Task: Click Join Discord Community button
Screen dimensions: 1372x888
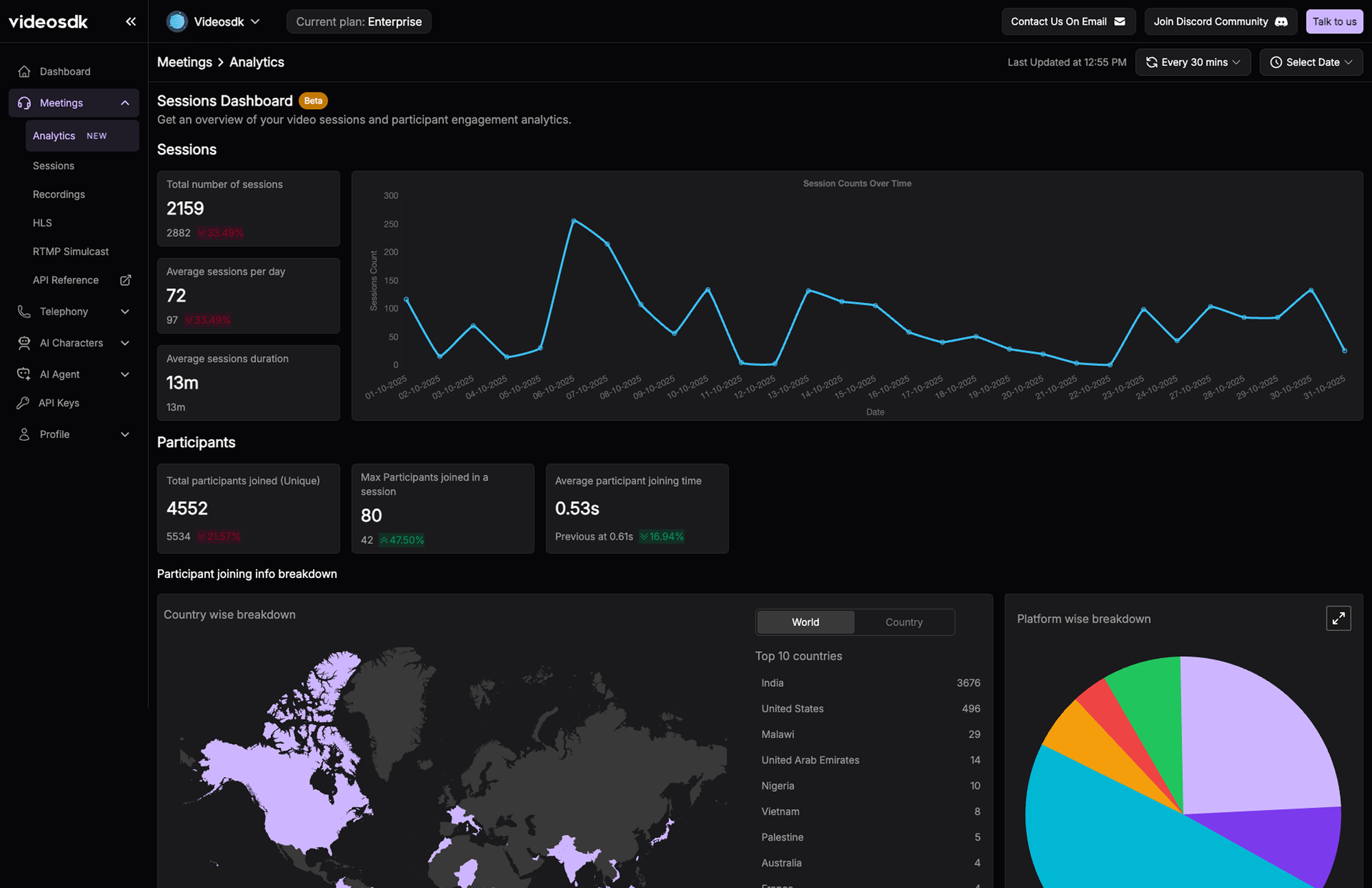Action: pyautogui.click(x=1220, y=22)
